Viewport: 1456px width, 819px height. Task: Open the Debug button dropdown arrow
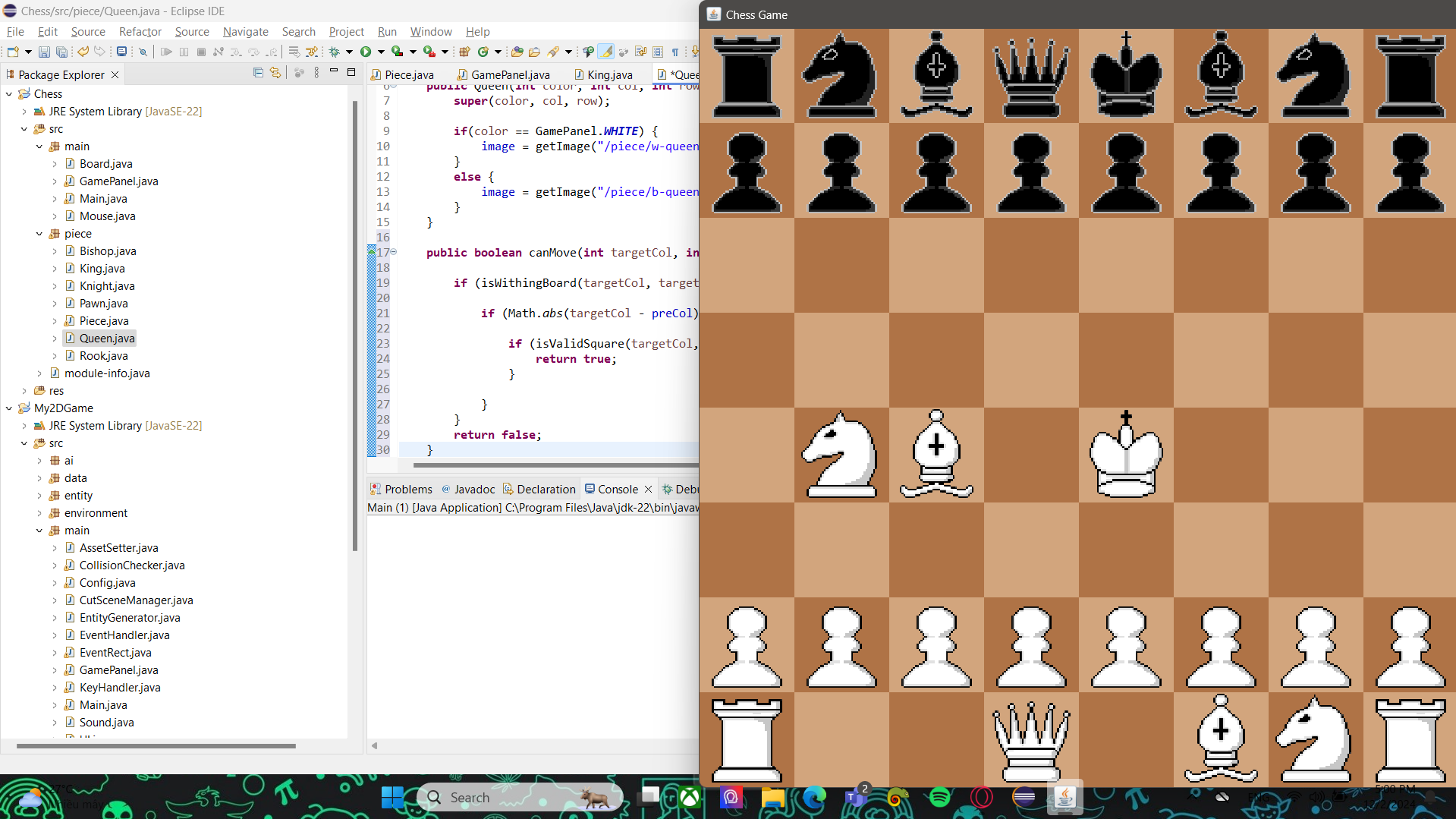tap(349, 52)
